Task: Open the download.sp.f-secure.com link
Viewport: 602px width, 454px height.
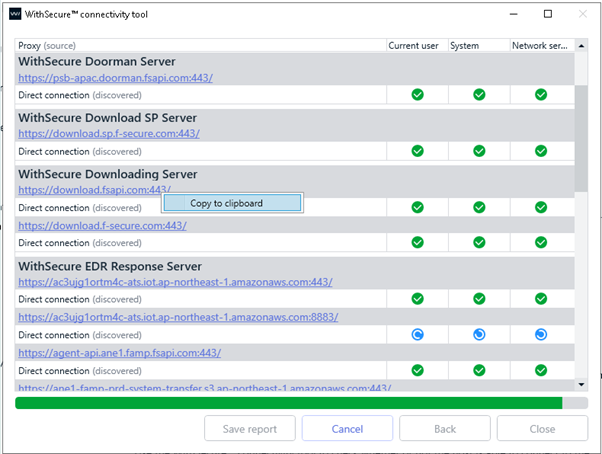Action: [x=109, y=134]
